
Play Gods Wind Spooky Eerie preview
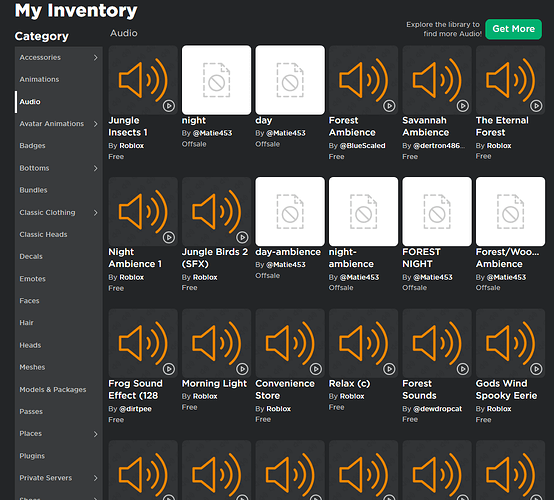coord(536,369)
